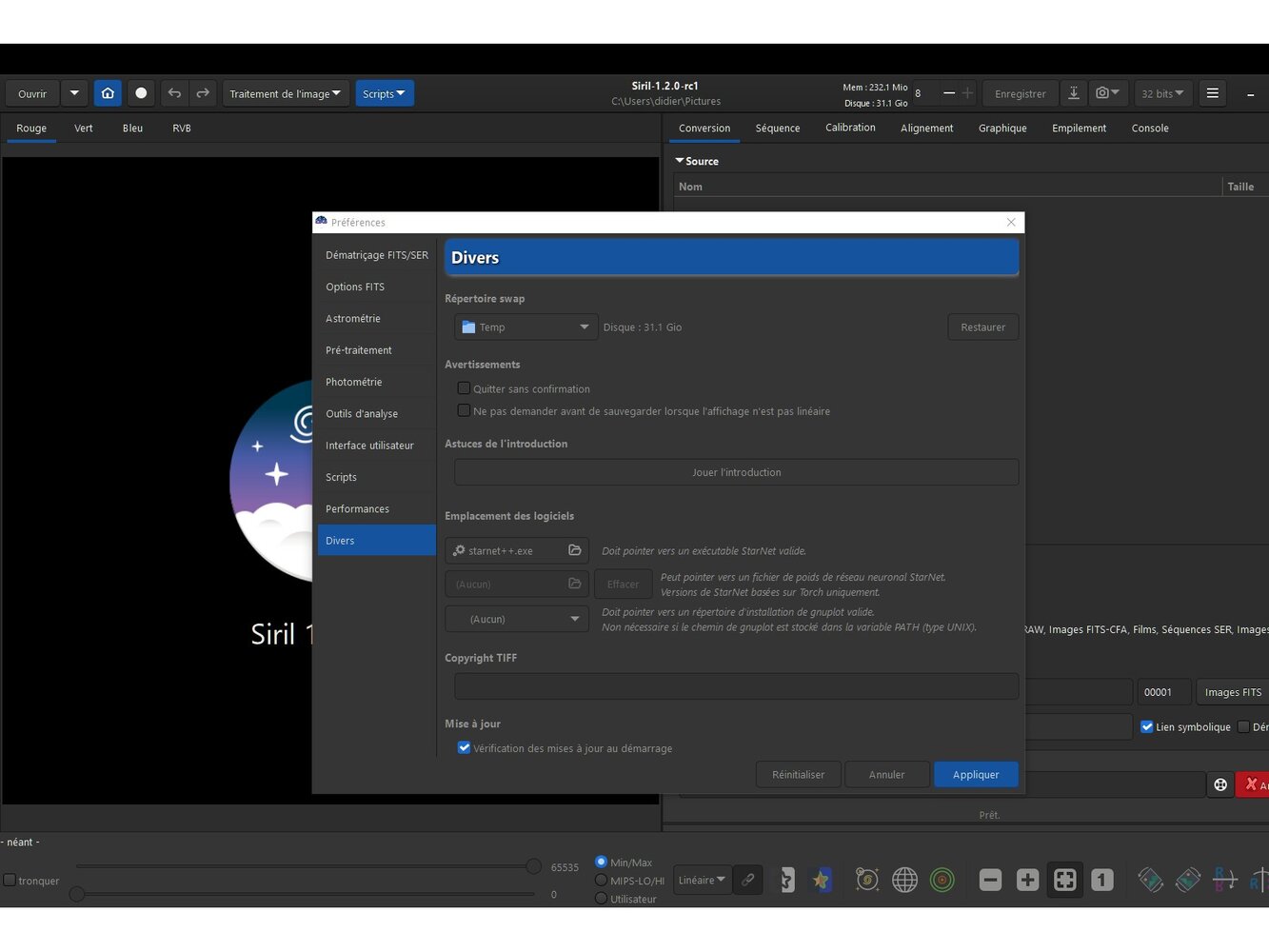Click the redo arrow icon

click(203, 93)
